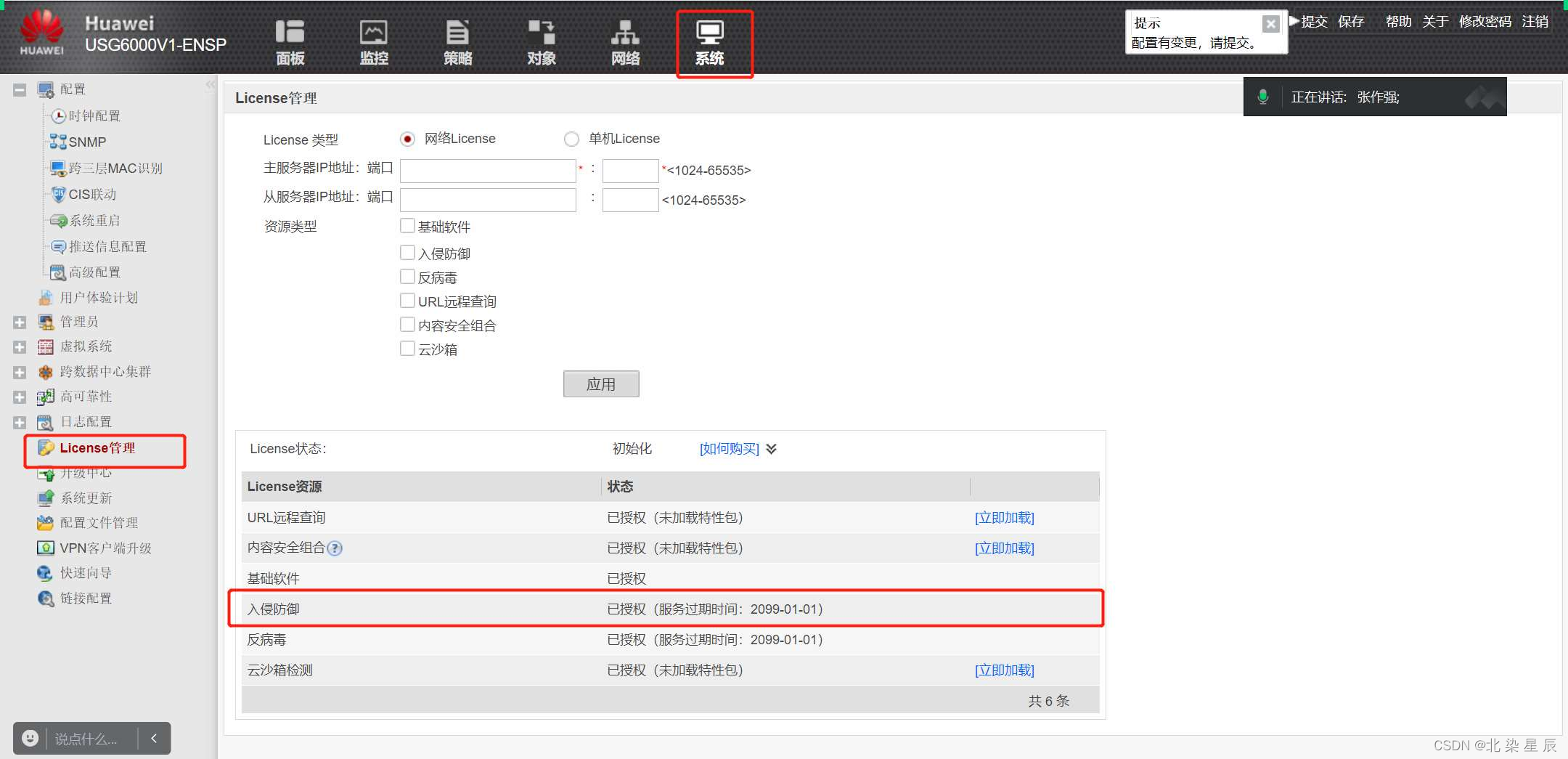Select the 网络 icon in the navbar
Image resolution: width=1568 pixels, height=759 pixels.
click(625, 42)
